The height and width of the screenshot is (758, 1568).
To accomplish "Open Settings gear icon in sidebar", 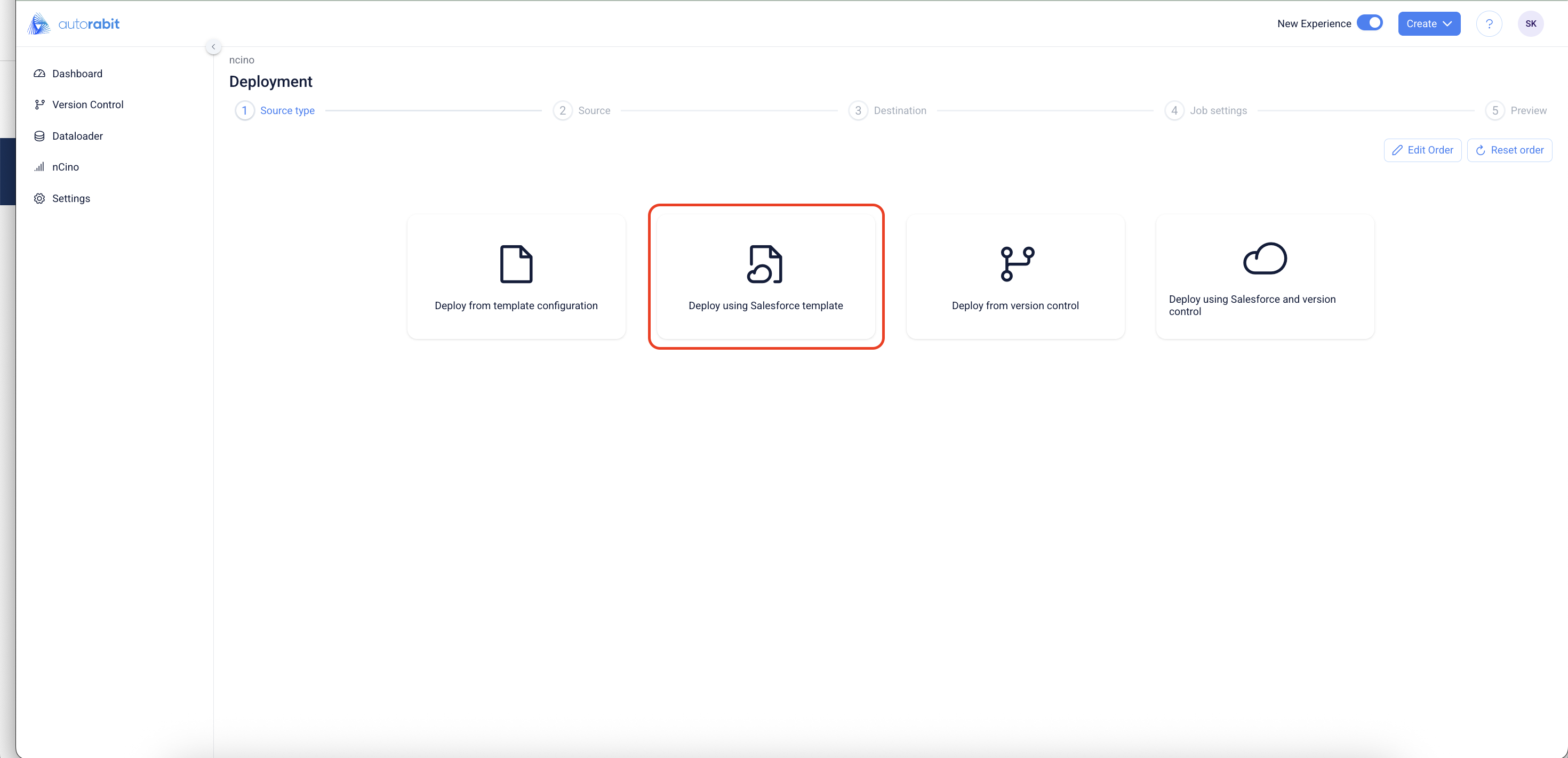I will (39, 198).
